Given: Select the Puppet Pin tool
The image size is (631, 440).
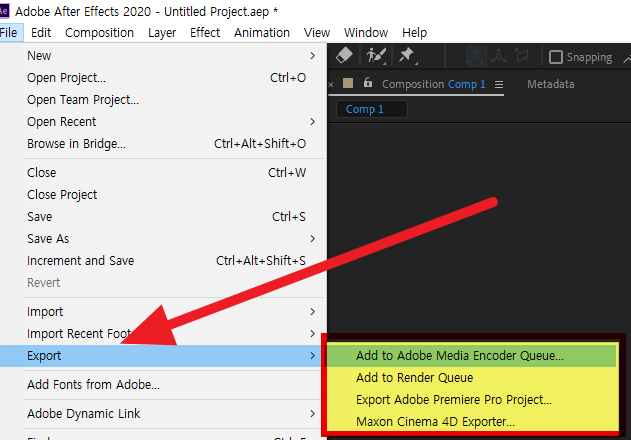Looking at the screenshot, I should point(408,55).
